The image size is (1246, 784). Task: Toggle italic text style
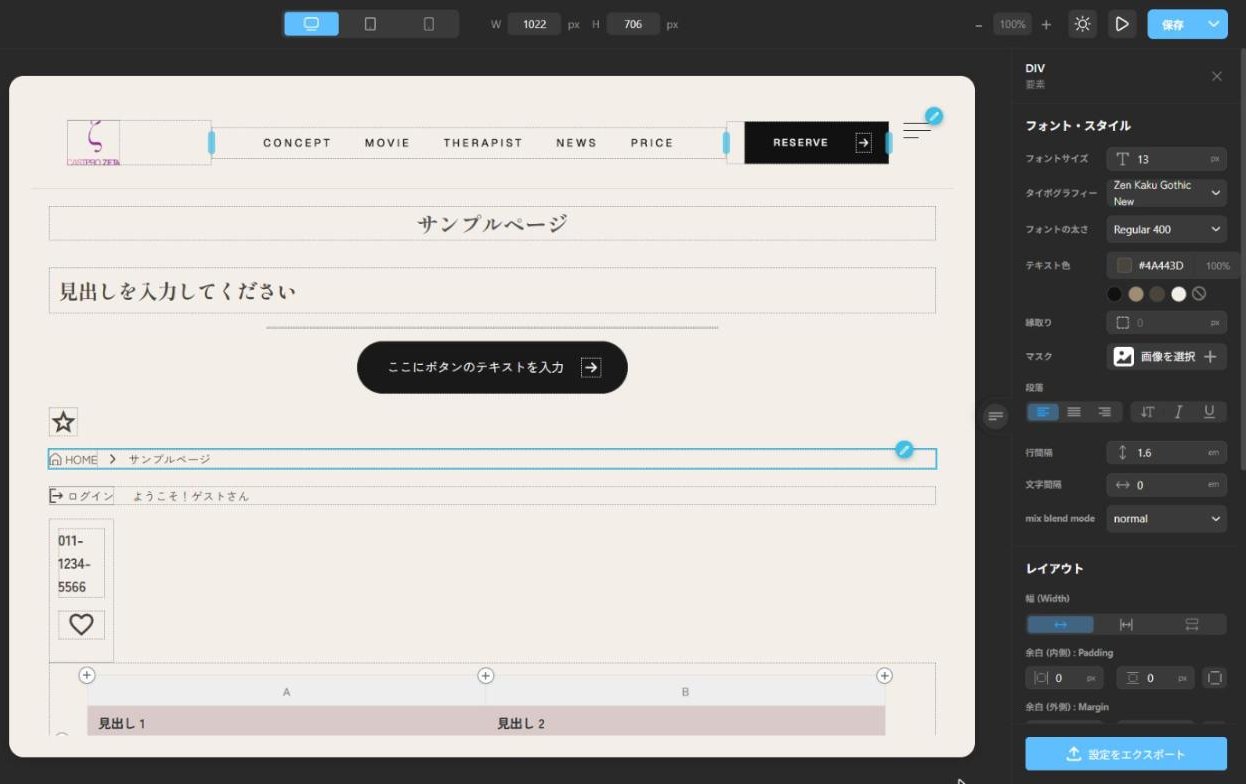1178,412
